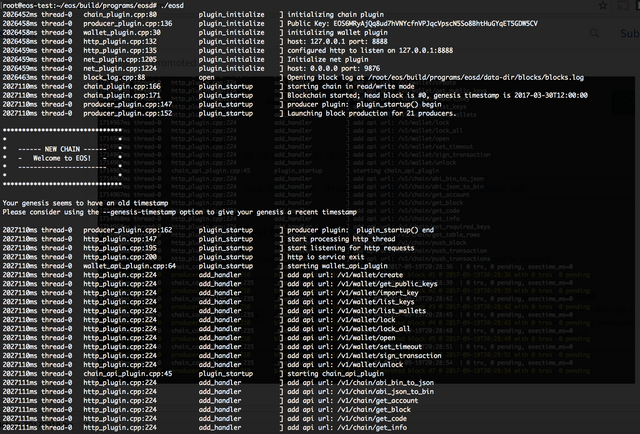Select api url '/v1/wallet/create'
Screen dimensions: 640x434
(x=370, y=275)
